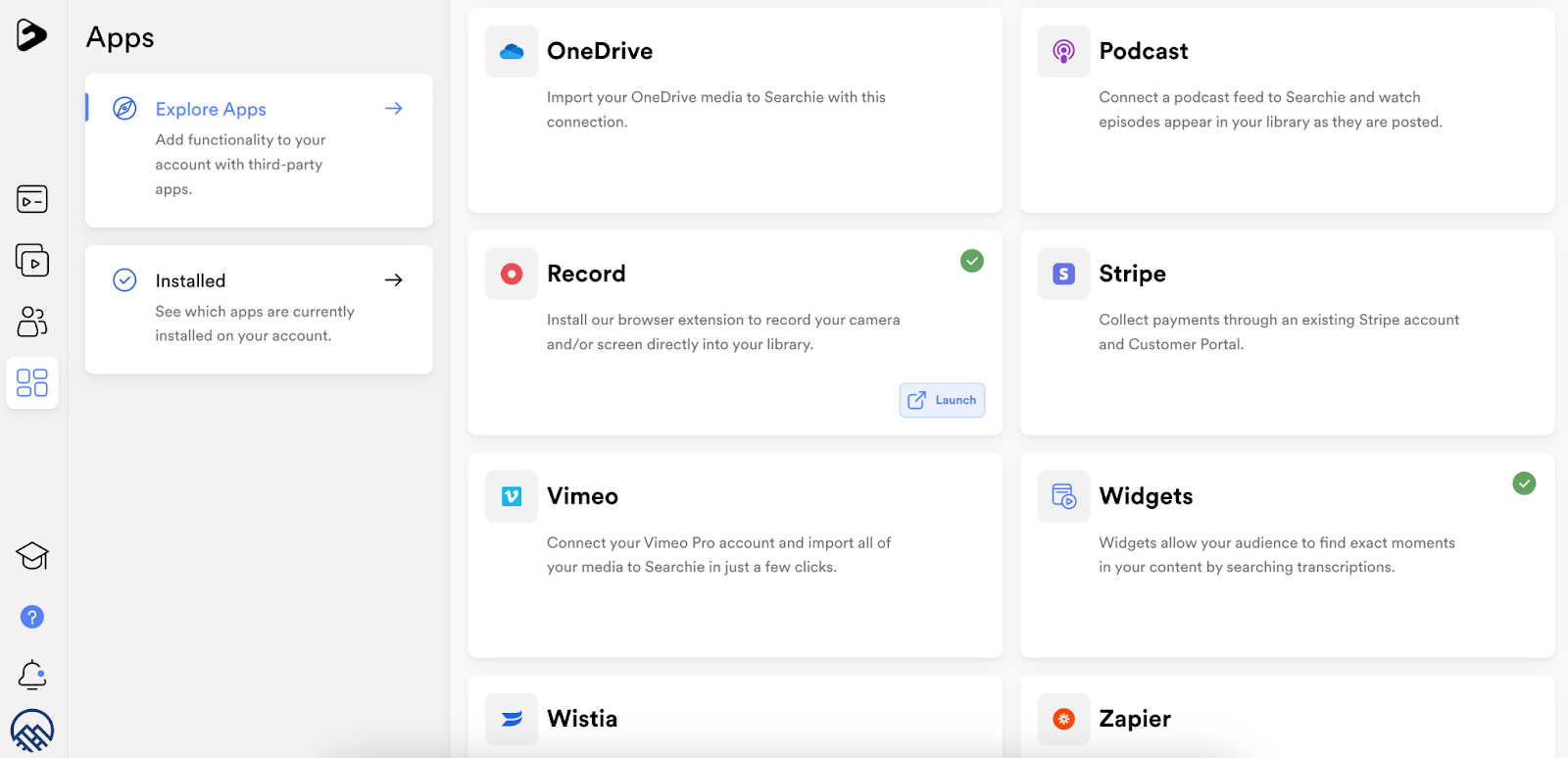Viewport: 1568px width, 758px height.
Task: Click the OneDrive cloud icon
Action: (512, 51)
